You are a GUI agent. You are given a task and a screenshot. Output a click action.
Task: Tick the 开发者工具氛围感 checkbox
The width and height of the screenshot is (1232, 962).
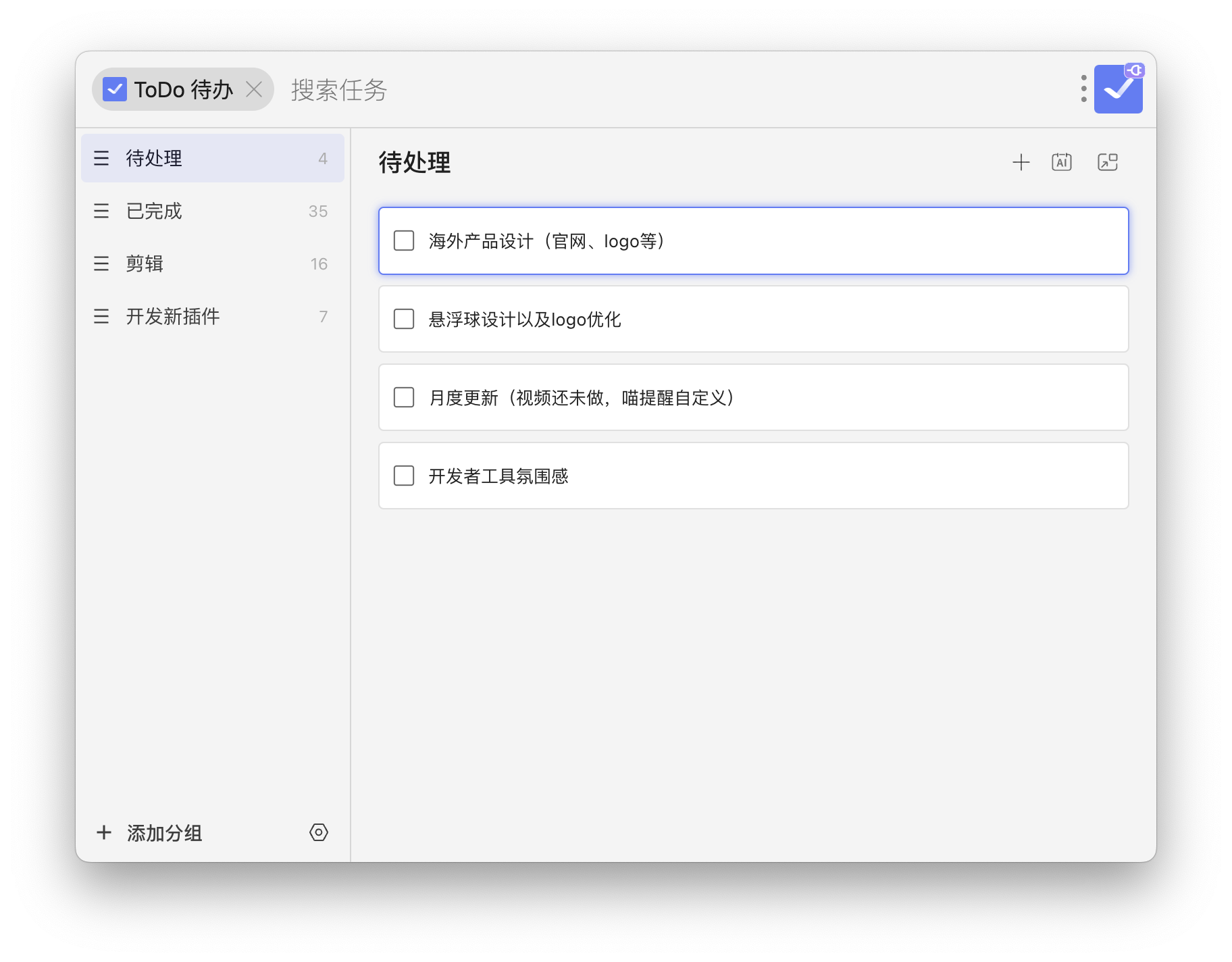pyautogui.click(x=404, y=476)
